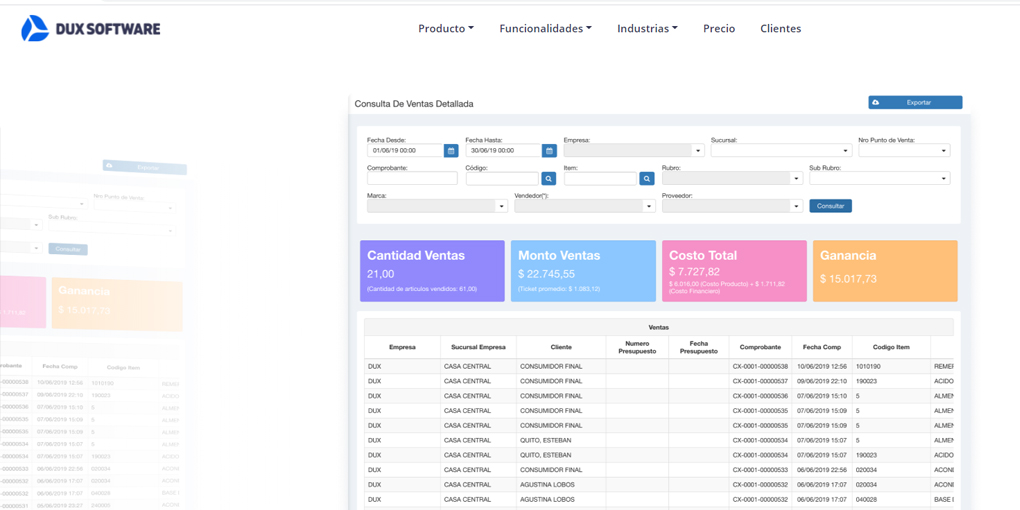Click the purple Cantidad Ventas card
1020x510 pixels.
point(432,271)
